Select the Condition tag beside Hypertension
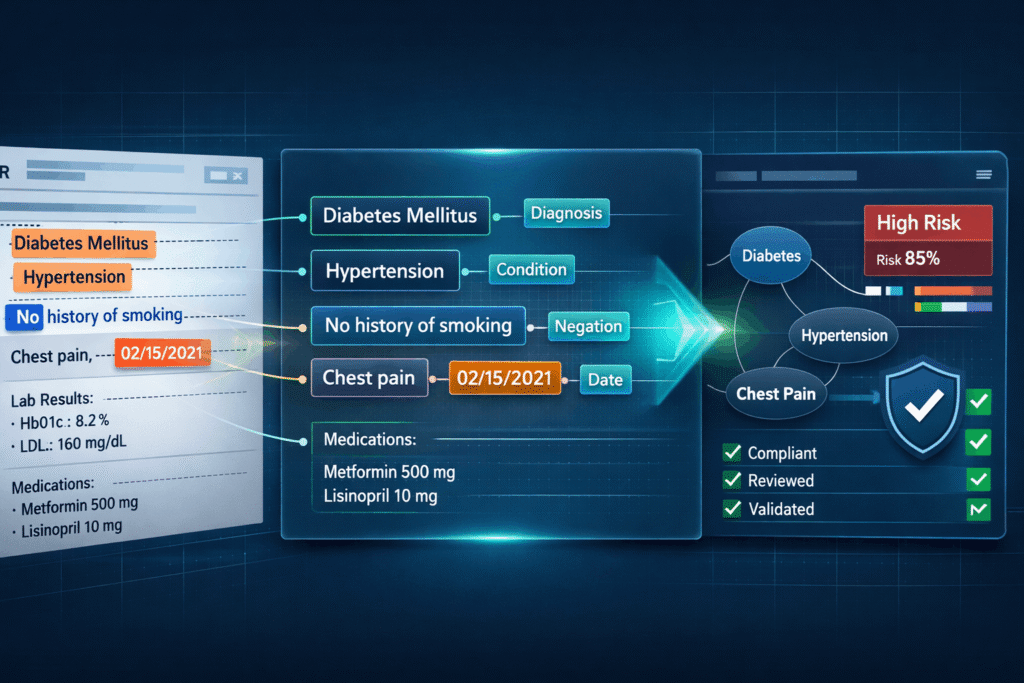The image size is (1024, 683). [531, 269]
